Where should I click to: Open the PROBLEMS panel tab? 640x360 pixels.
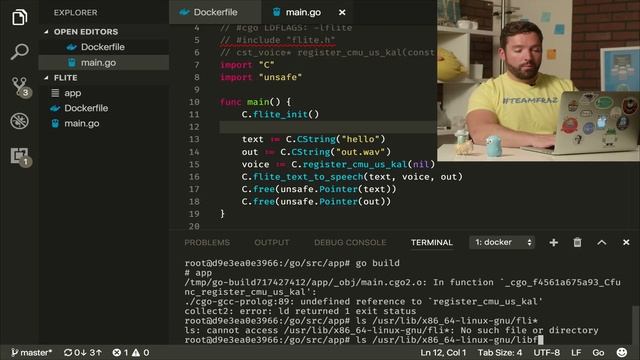[207, 242]
